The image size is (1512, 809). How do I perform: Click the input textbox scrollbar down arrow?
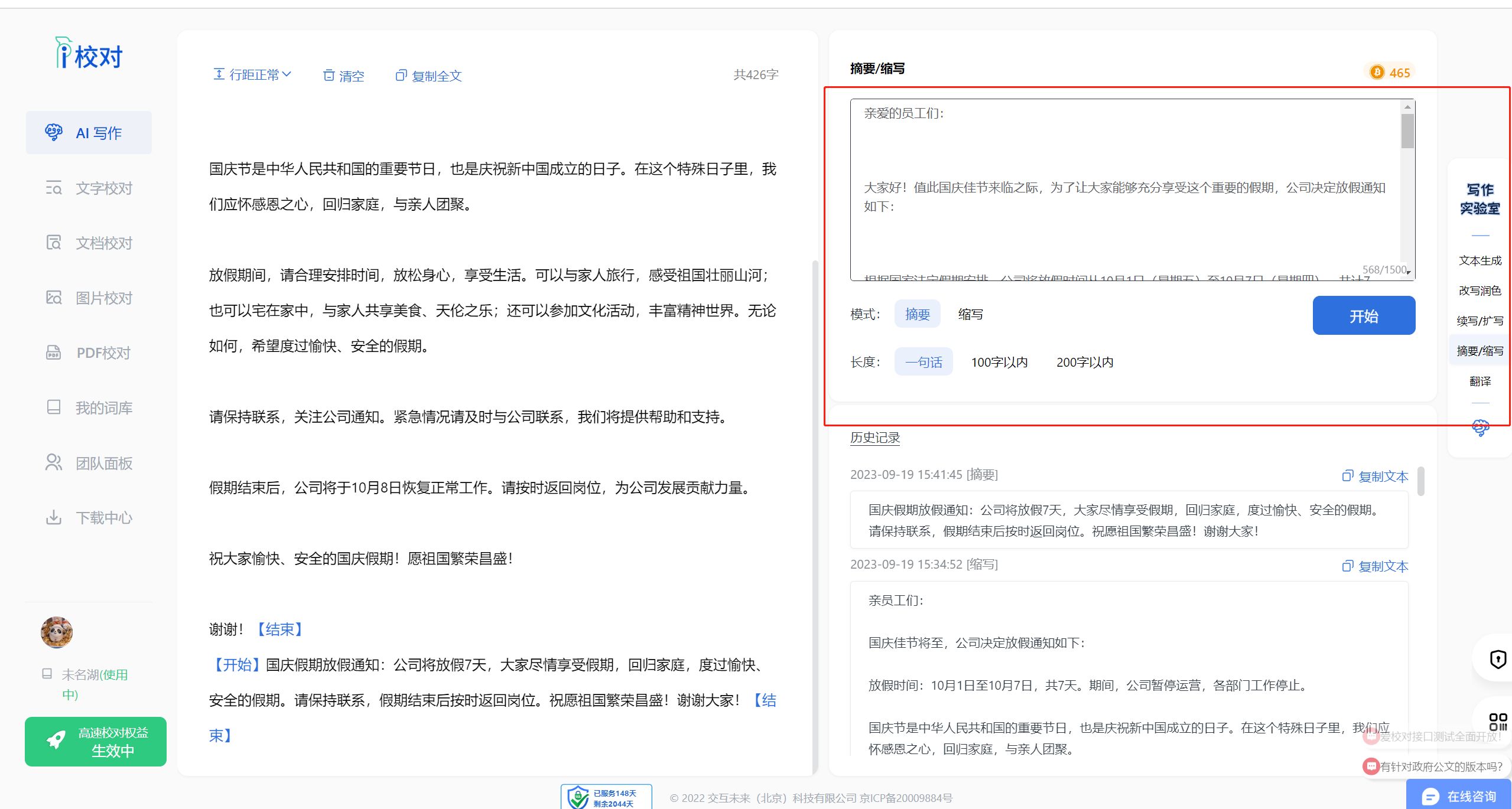point(1409,272)
